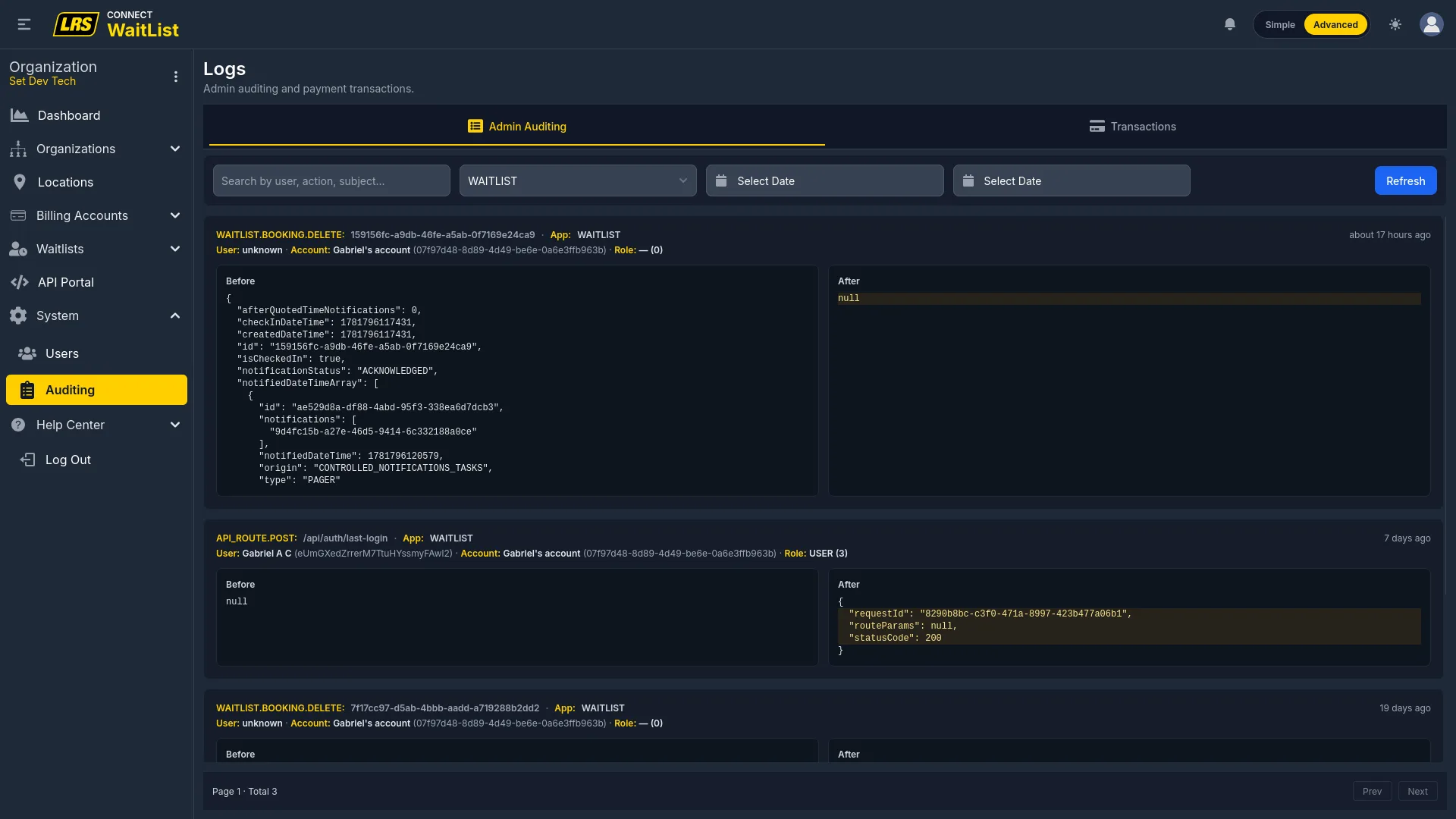The width and height of the screenshot is (1456, 819).
Task: Click the Transactions card icon
Action: point(1097,126)
